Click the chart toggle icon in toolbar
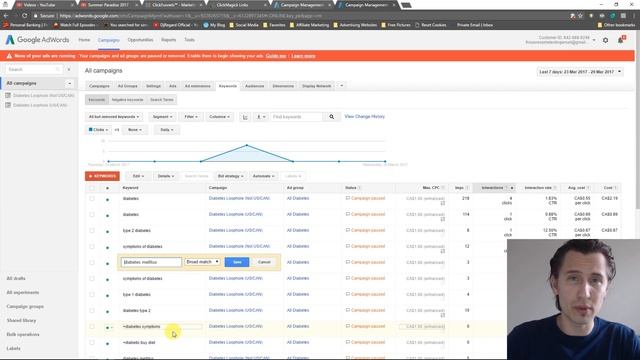640x360 pixels. pyautogui.click(x=245, y=117)
